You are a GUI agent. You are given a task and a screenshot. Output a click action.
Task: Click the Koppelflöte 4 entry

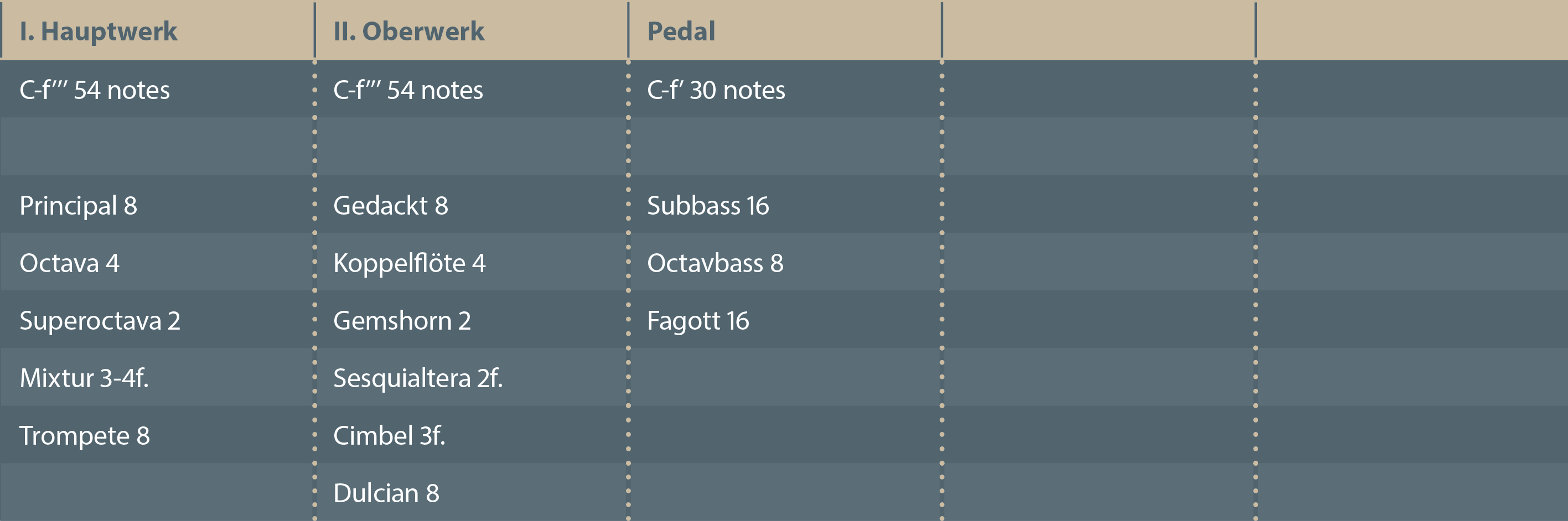(x=409, y=263)
